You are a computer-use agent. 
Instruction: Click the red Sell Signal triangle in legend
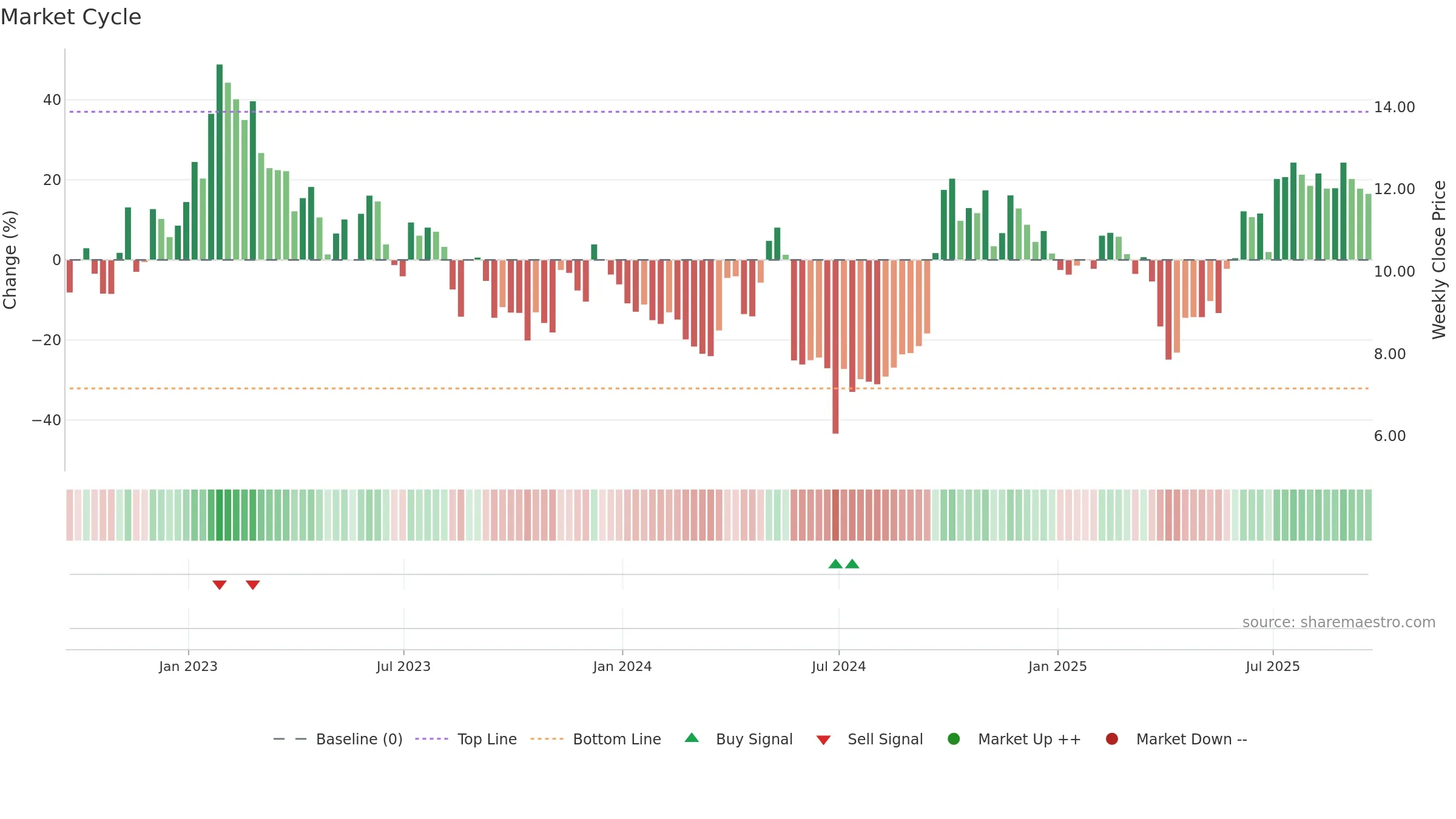point(823,740)
